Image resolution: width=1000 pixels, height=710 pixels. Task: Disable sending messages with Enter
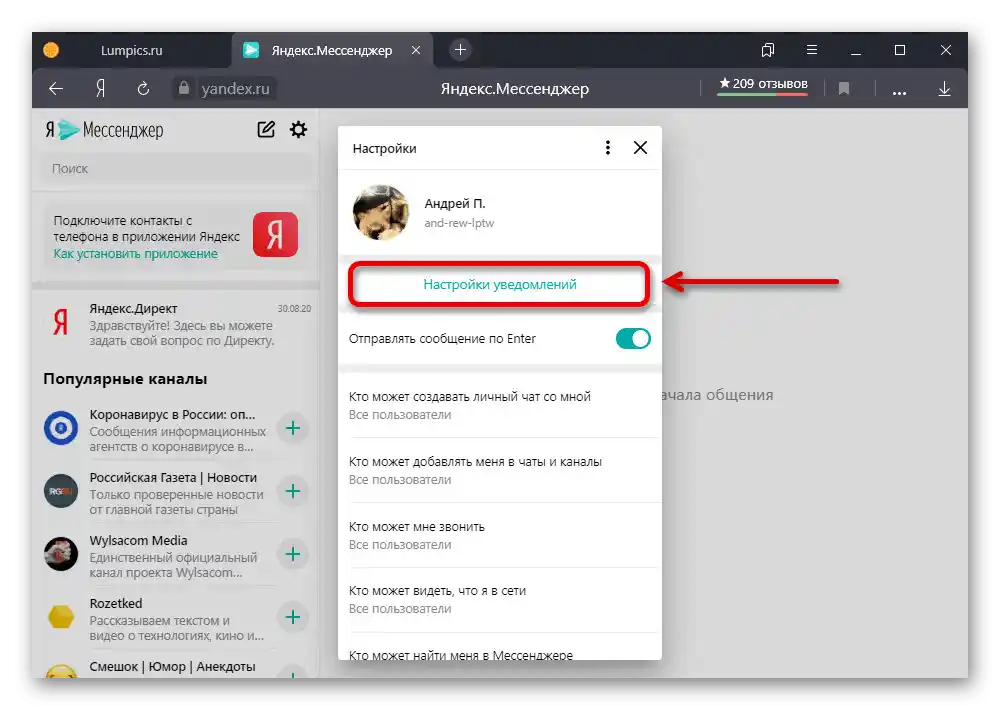point(632,340)
